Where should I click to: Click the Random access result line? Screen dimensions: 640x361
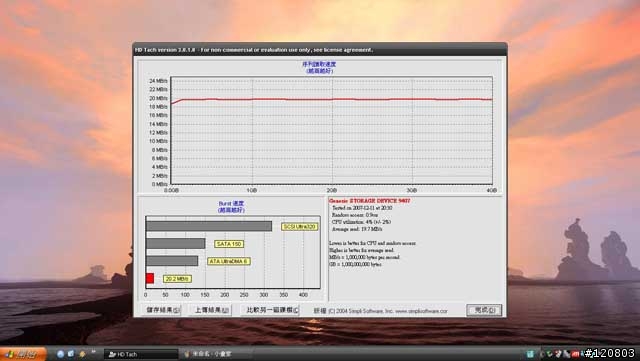pyautogui.click(x=355, y=215)
